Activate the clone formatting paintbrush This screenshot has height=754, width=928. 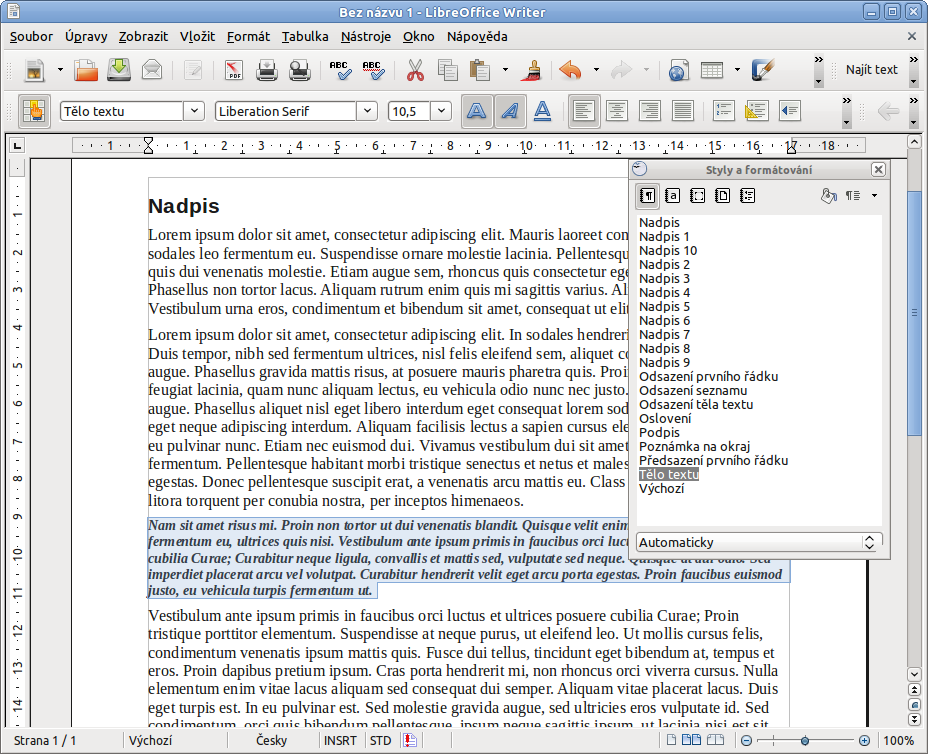tap(531, 70)
